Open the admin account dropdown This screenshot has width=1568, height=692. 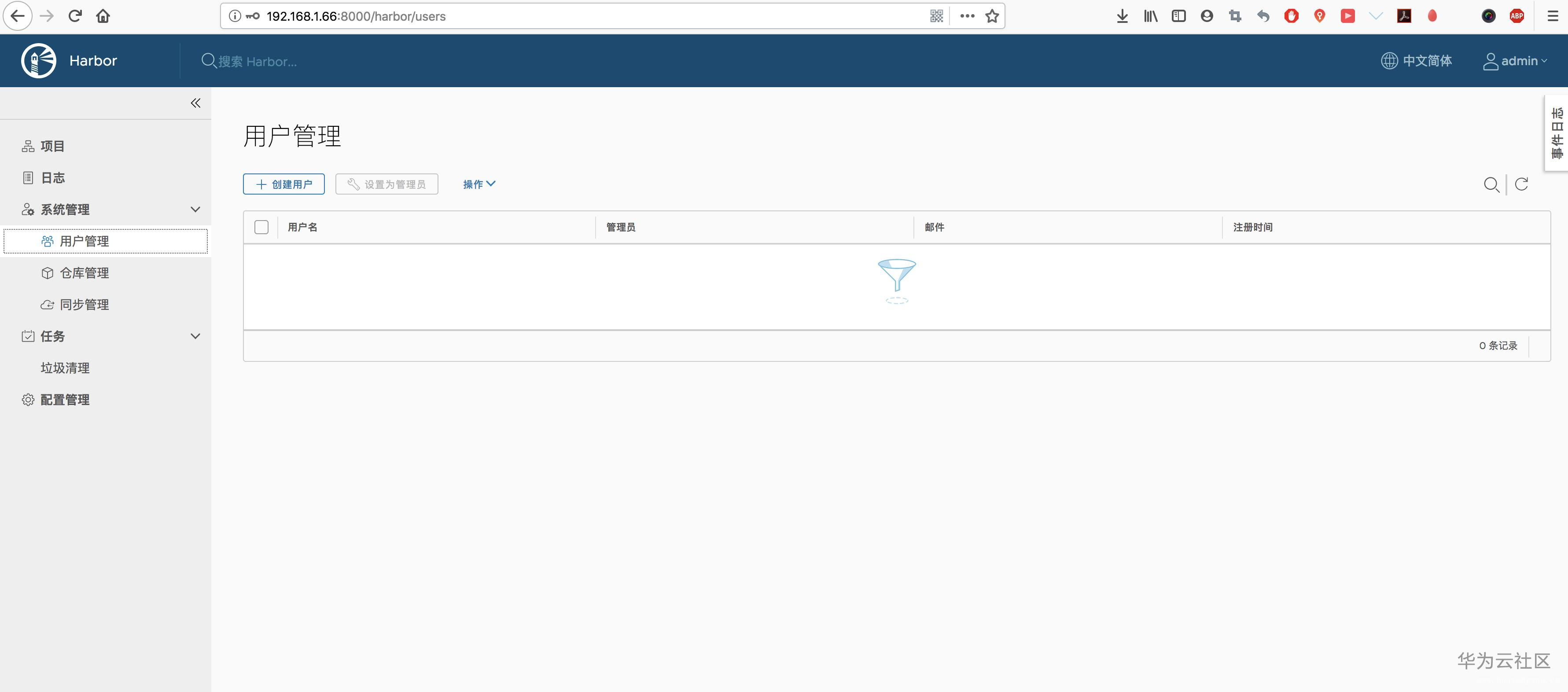[x=1515, y=61]
